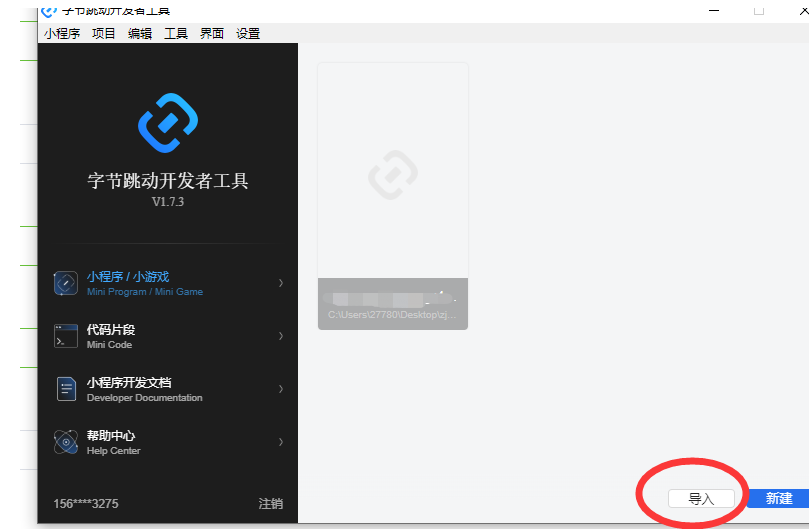This screenshot has width=809, height=530.
Task: Click the Mini Program / Mini Game icon
Action: point(66,283)
